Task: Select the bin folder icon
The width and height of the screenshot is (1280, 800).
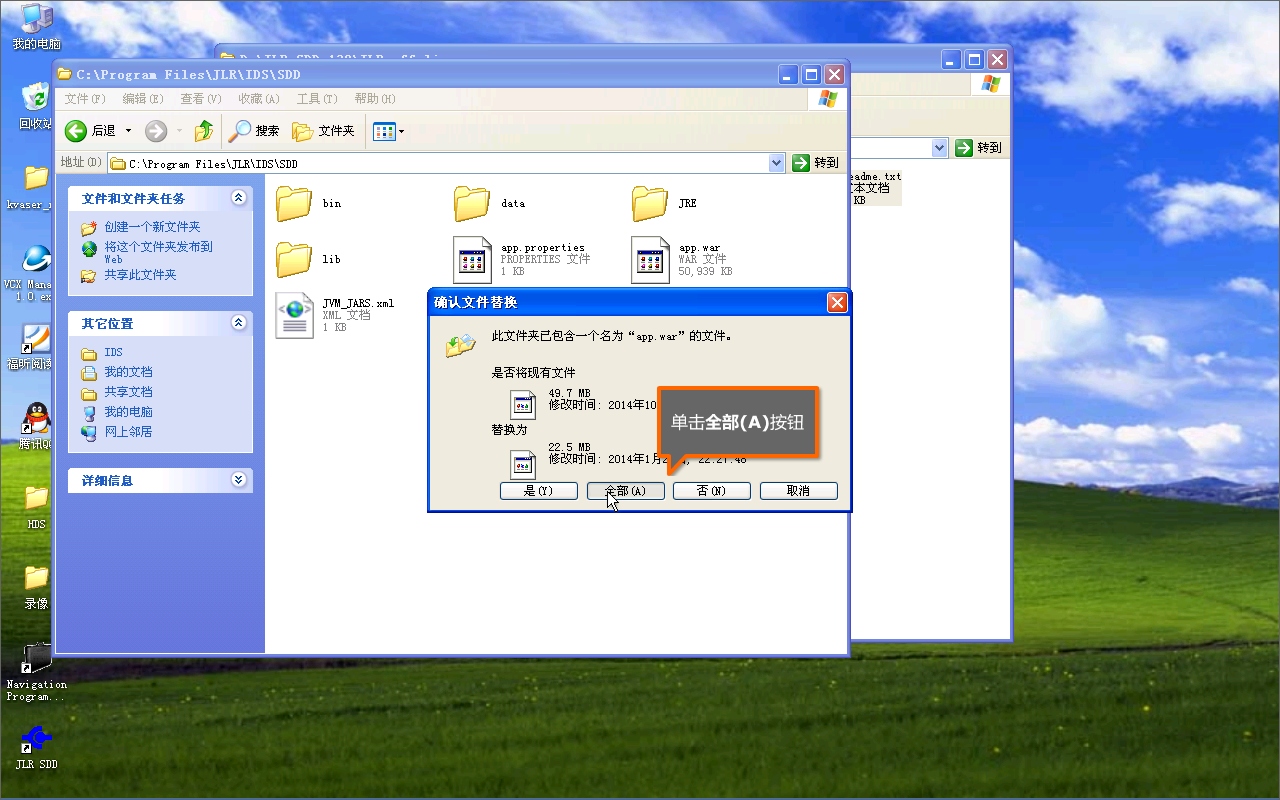Action: click(294, 203)
